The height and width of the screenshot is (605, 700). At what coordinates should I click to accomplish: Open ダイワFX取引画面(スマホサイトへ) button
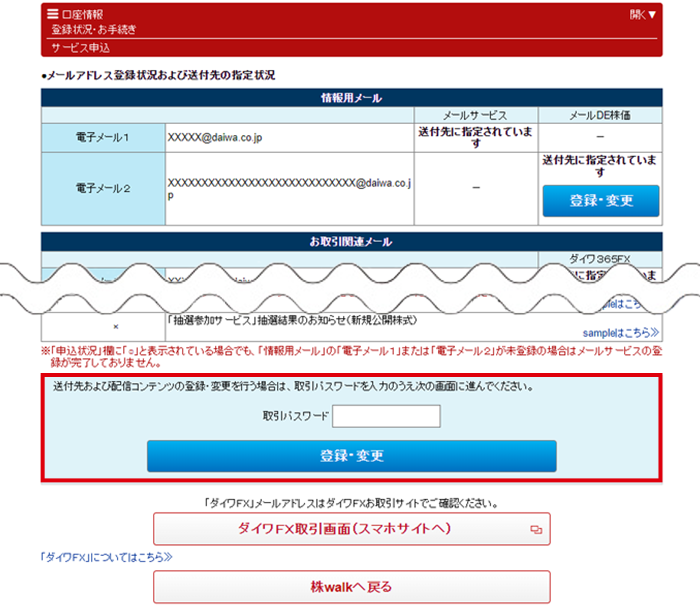pos(352,529)
